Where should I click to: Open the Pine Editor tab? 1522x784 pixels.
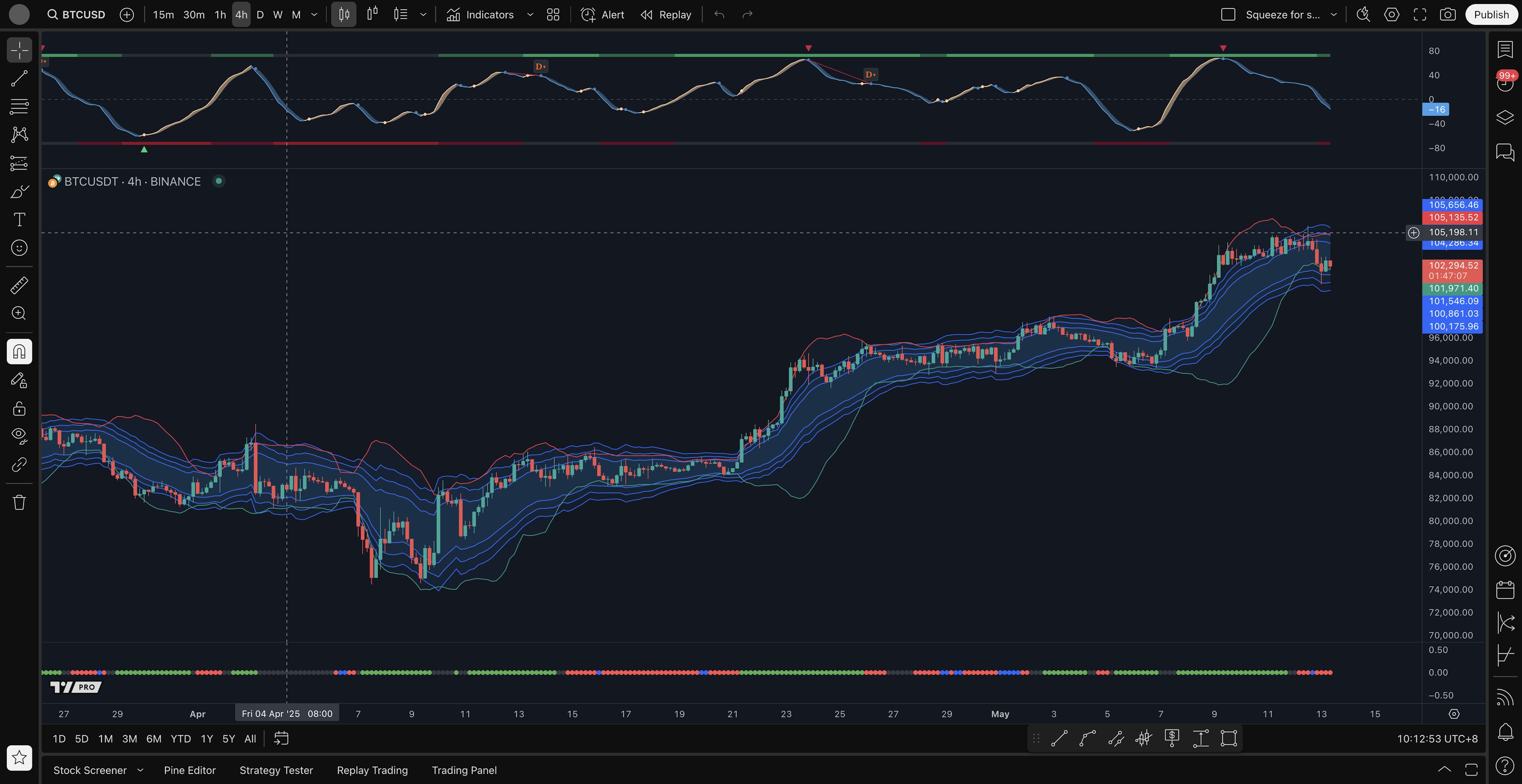[190, 770]
